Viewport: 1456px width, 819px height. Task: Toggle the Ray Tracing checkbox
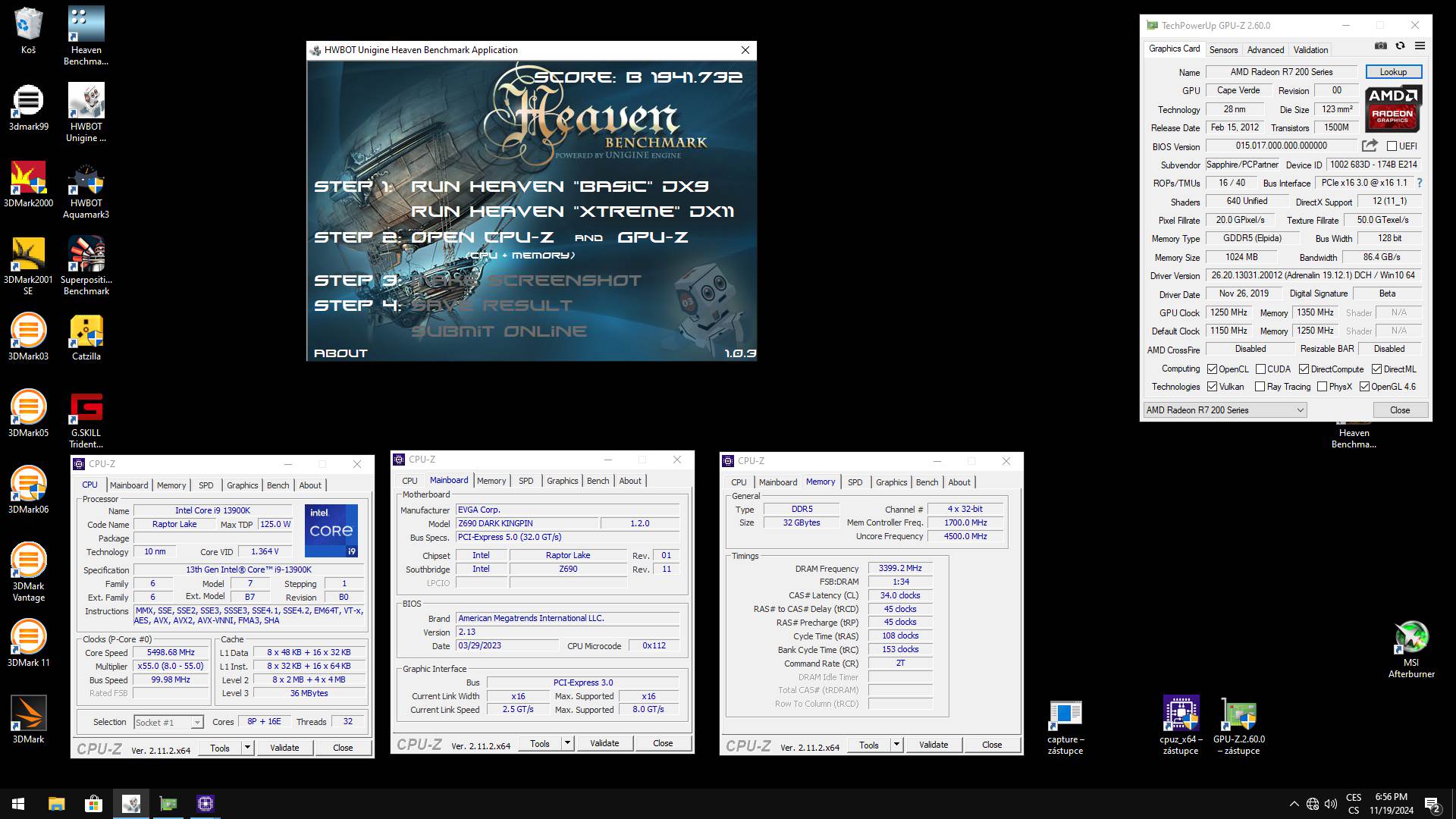[x=1260, y=387]
